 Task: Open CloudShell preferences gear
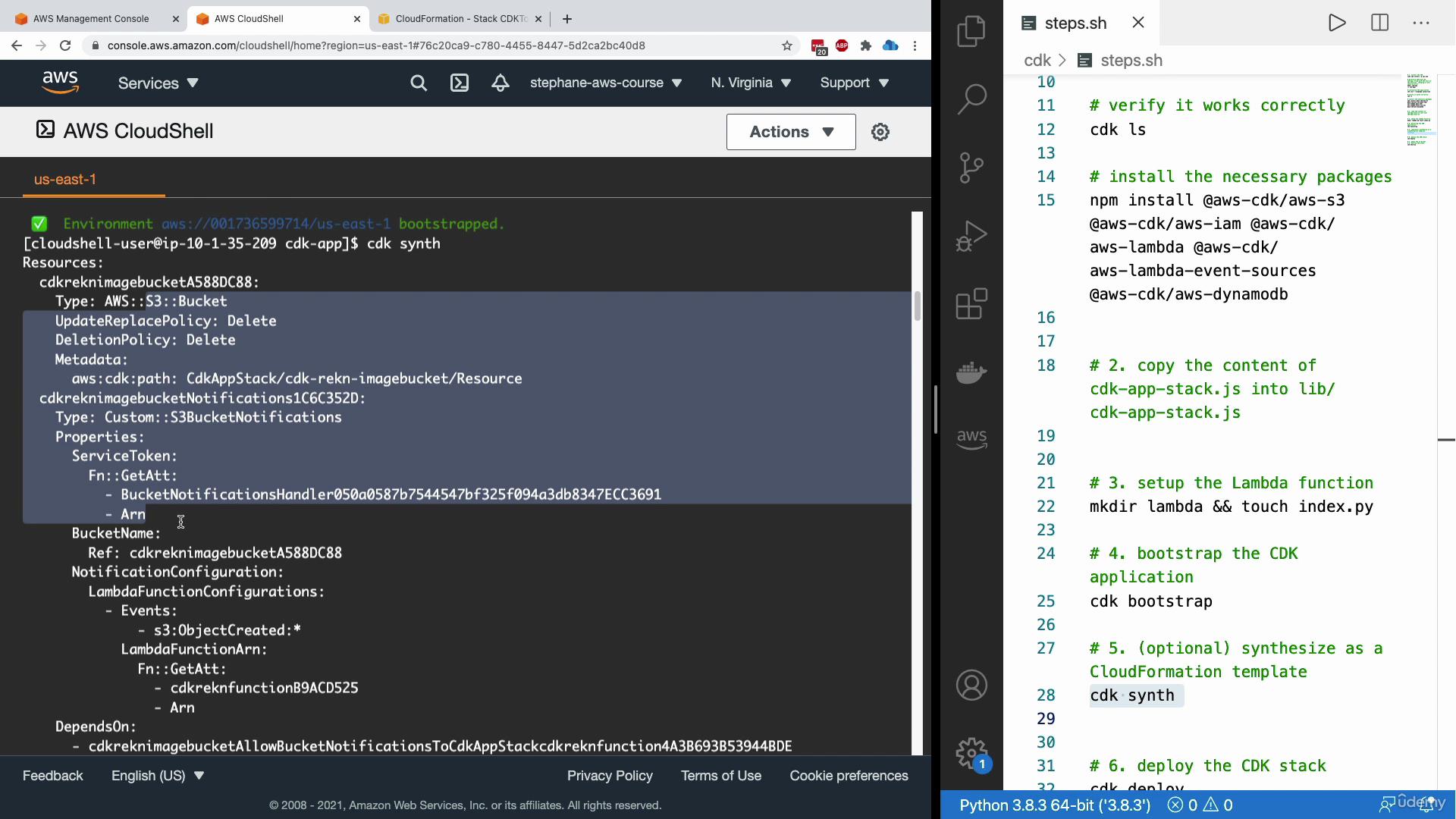tap(880, 132)
